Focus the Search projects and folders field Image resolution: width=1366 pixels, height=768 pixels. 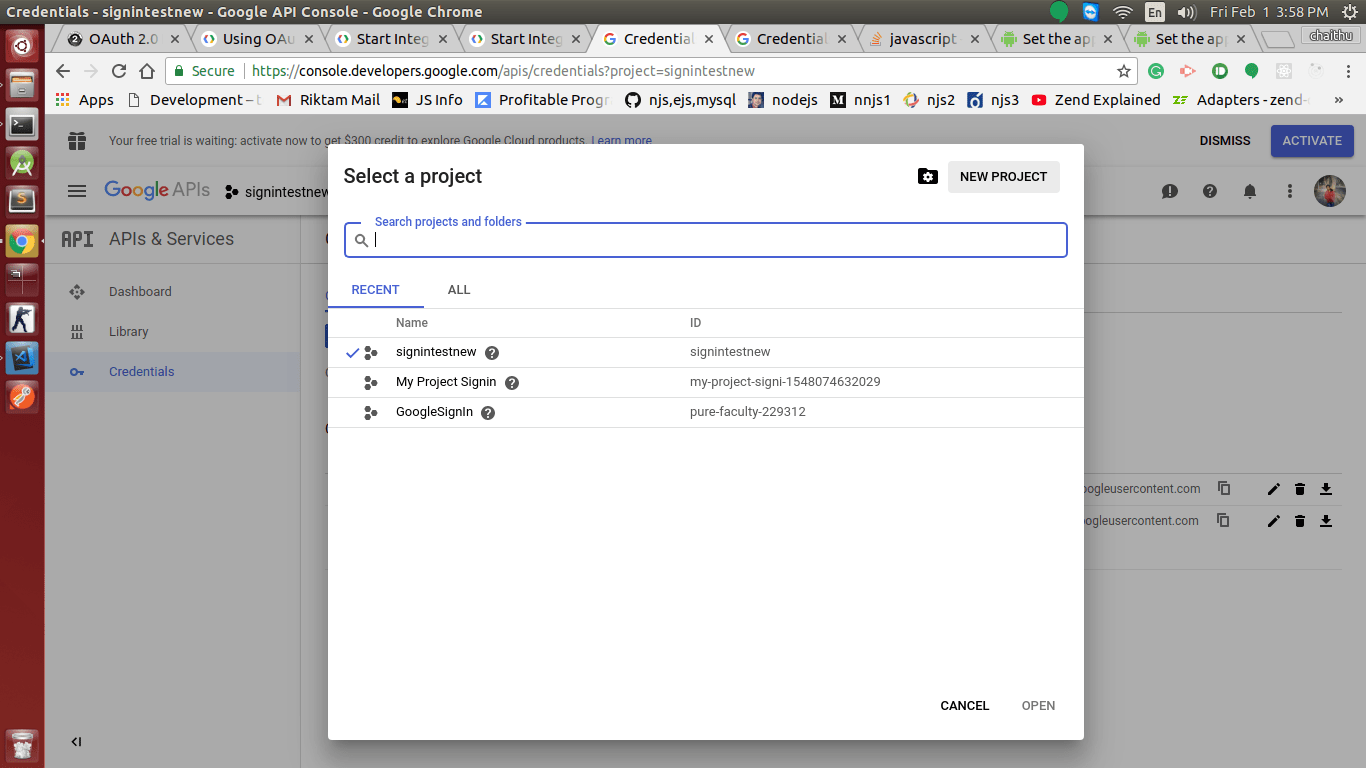point(706,240)
